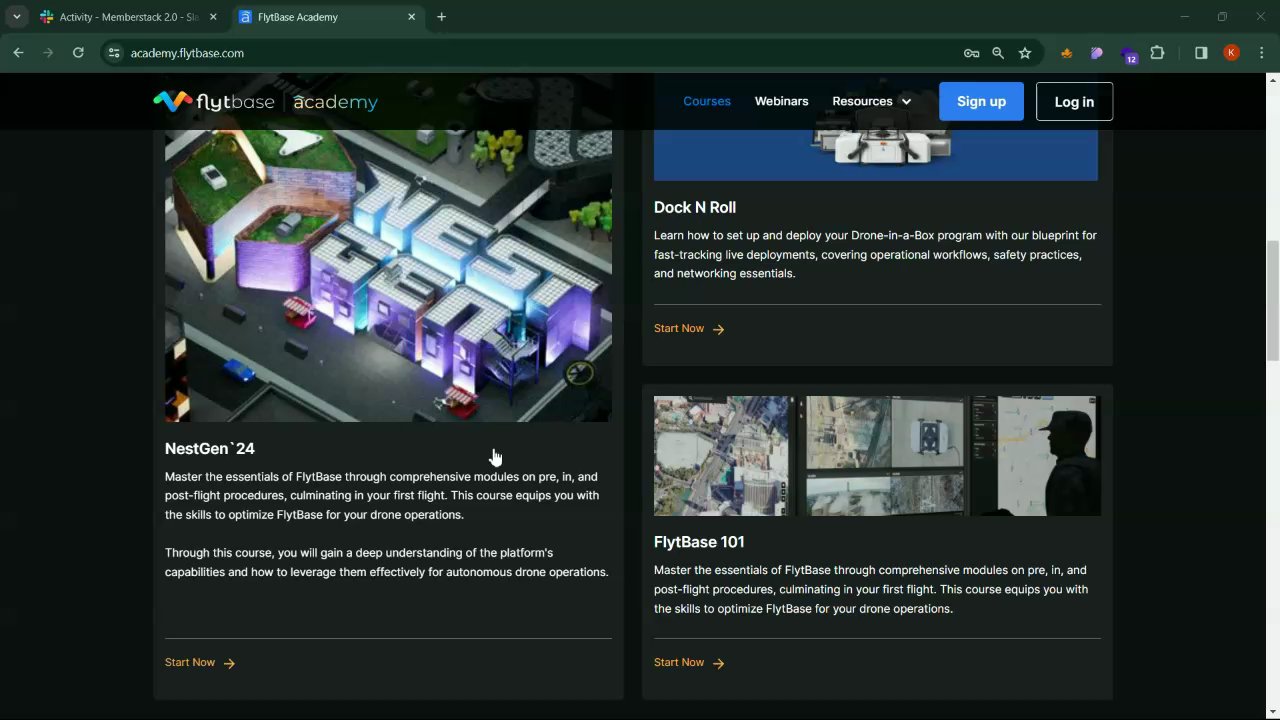Click the Dock N Roll description paragraph
1280x720 pixels.
click(x=876, y=255)
